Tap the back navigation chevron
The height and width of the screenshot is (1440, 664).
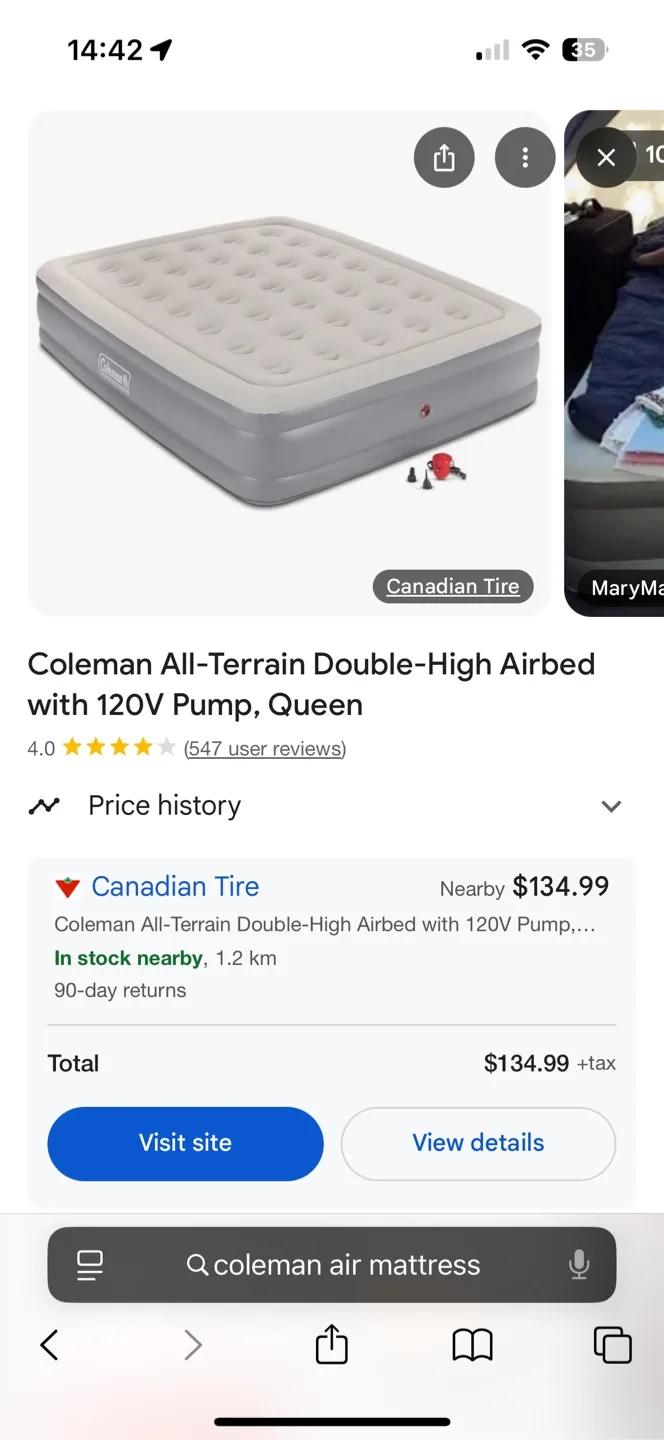pyautogui.click(x=49, y=1345)
